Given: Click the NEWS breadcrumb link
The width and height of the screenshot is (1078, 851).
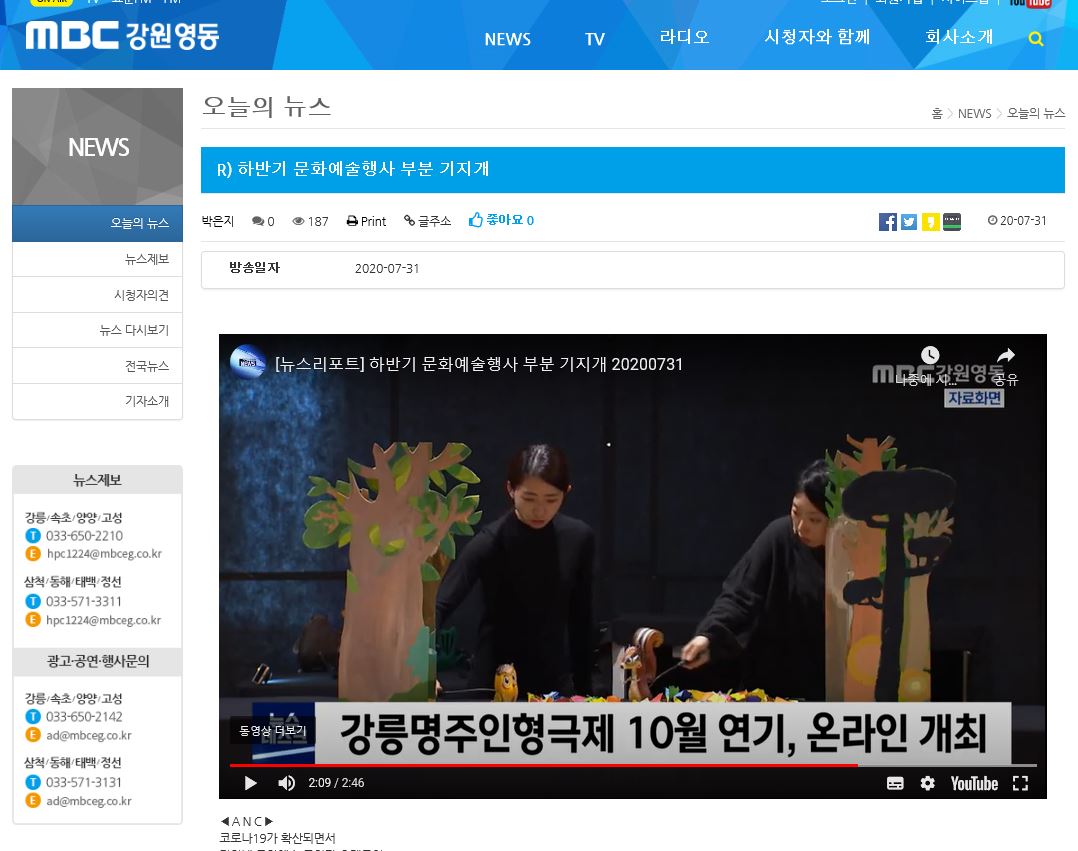Looking at the screenshot, I should 974,113.
